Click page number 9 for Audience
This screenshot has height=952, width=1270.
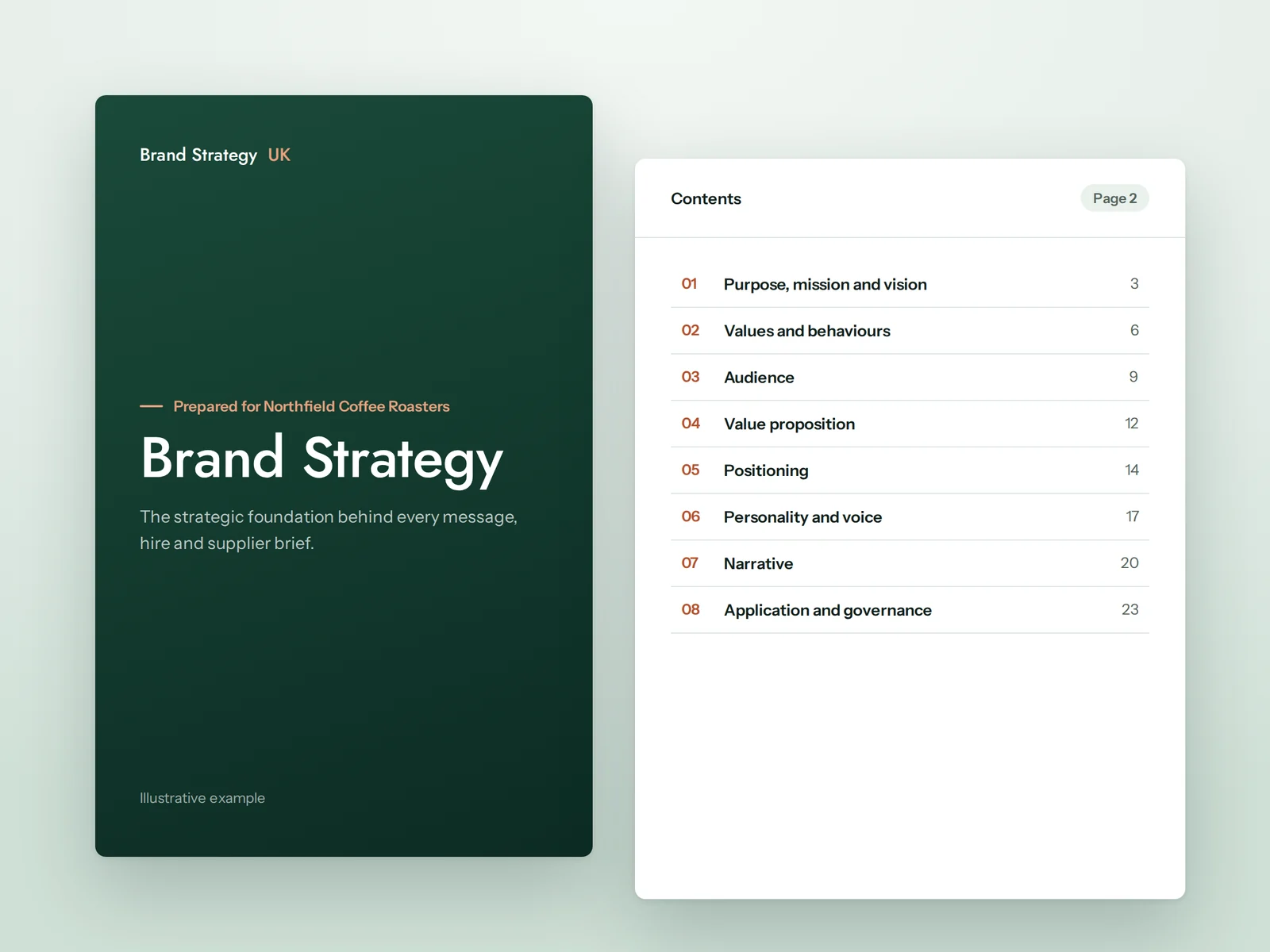1133,377
